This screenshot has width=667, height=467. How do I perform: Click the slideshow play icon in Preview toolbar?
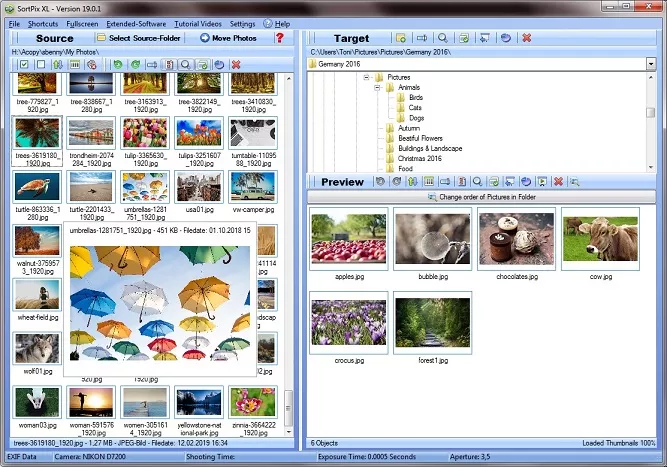[x=542, y=182]
